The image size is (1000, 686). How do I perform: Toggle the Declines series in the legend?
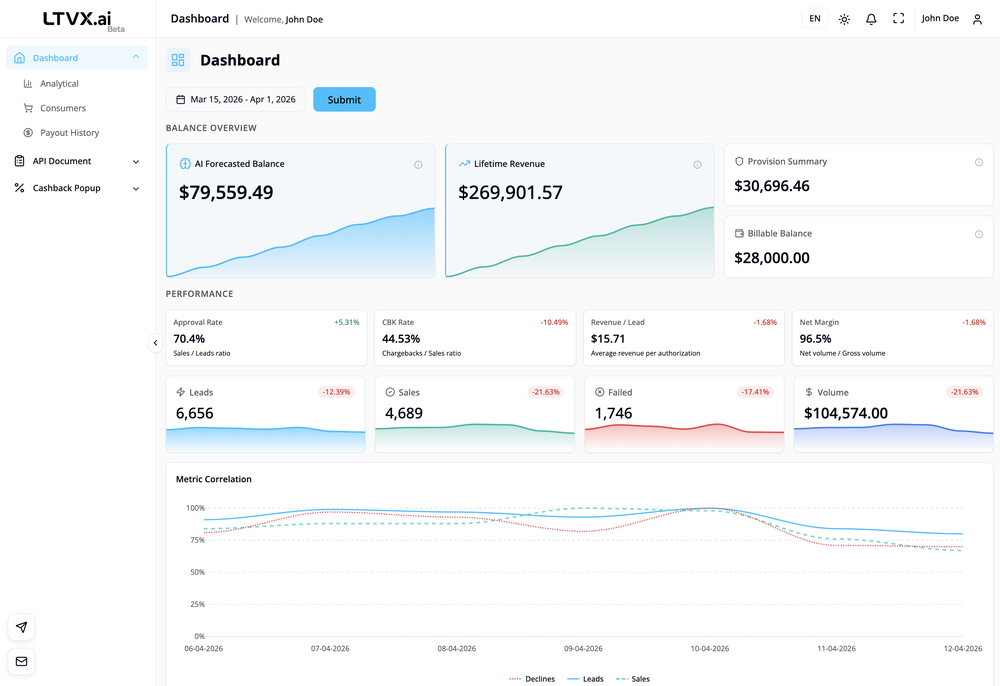coord(533,678)
